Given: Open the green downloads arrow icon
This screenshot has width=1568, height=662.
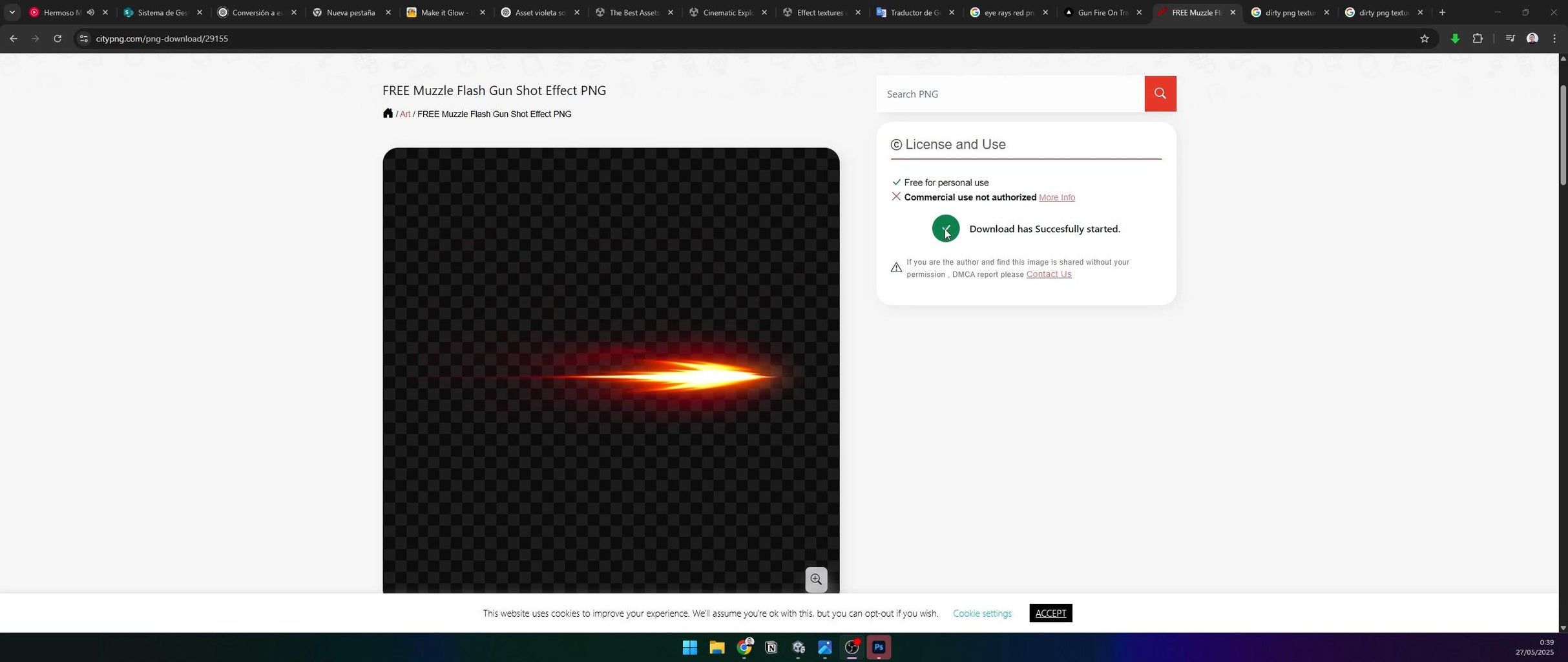Looking at the screenshot, I should point(1455,39).
